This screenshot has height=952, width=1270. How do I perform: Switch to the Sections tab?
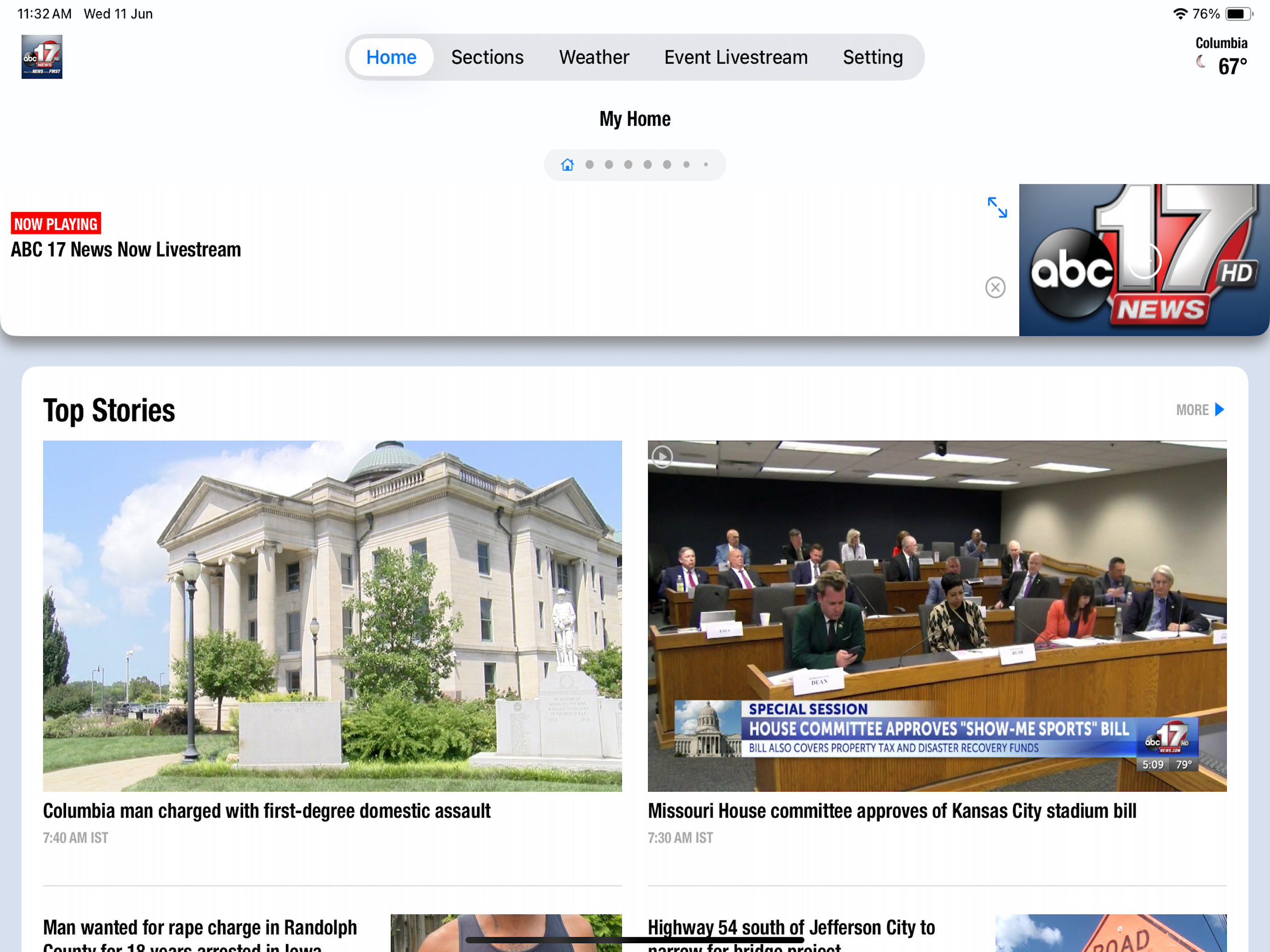coord(487,58)
